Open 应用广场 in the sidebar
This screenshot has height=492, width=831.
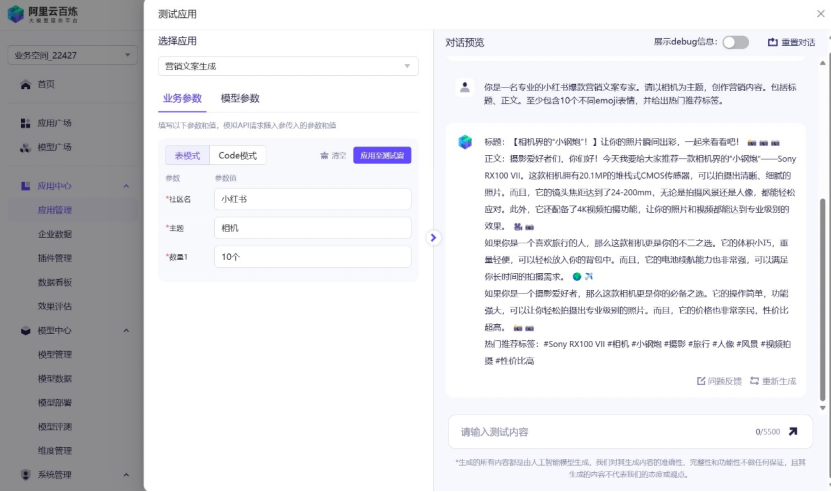[x=54, y=123]
